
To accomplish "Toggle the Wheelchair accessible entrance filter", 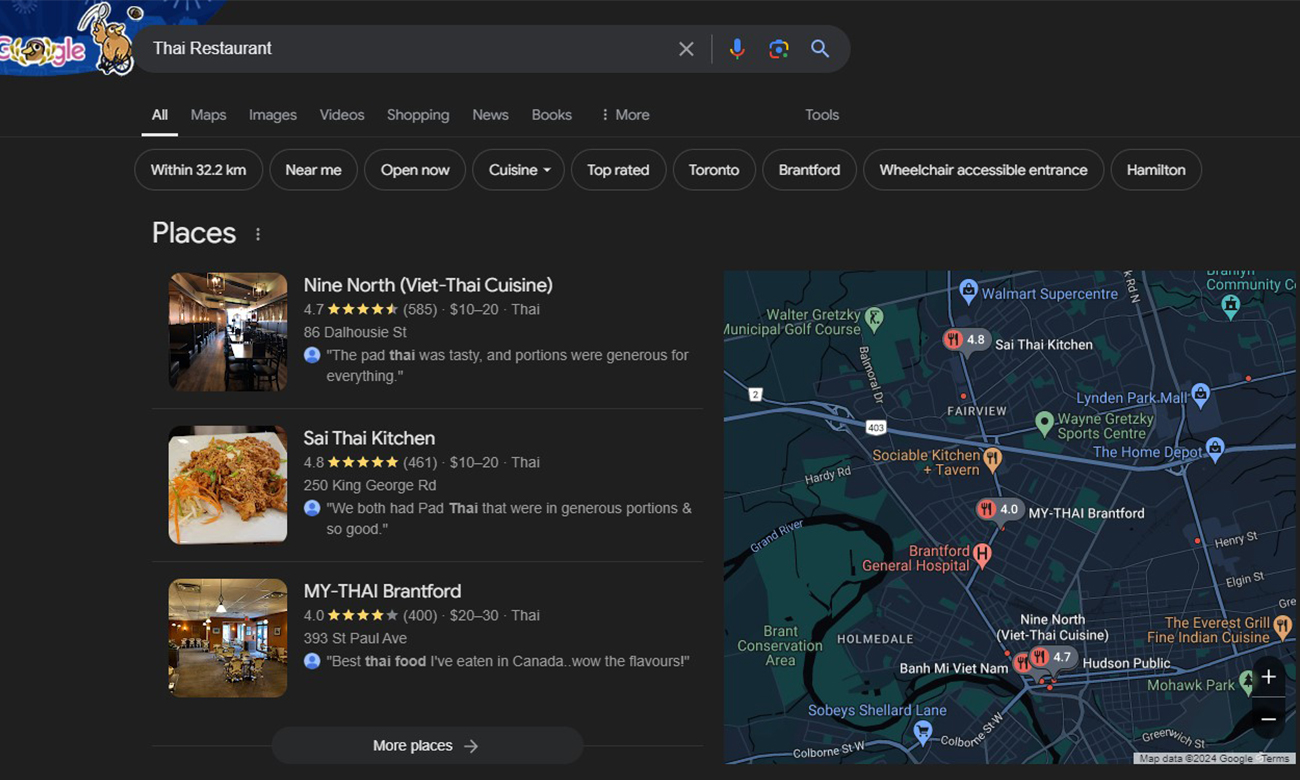I will (983, 170).
